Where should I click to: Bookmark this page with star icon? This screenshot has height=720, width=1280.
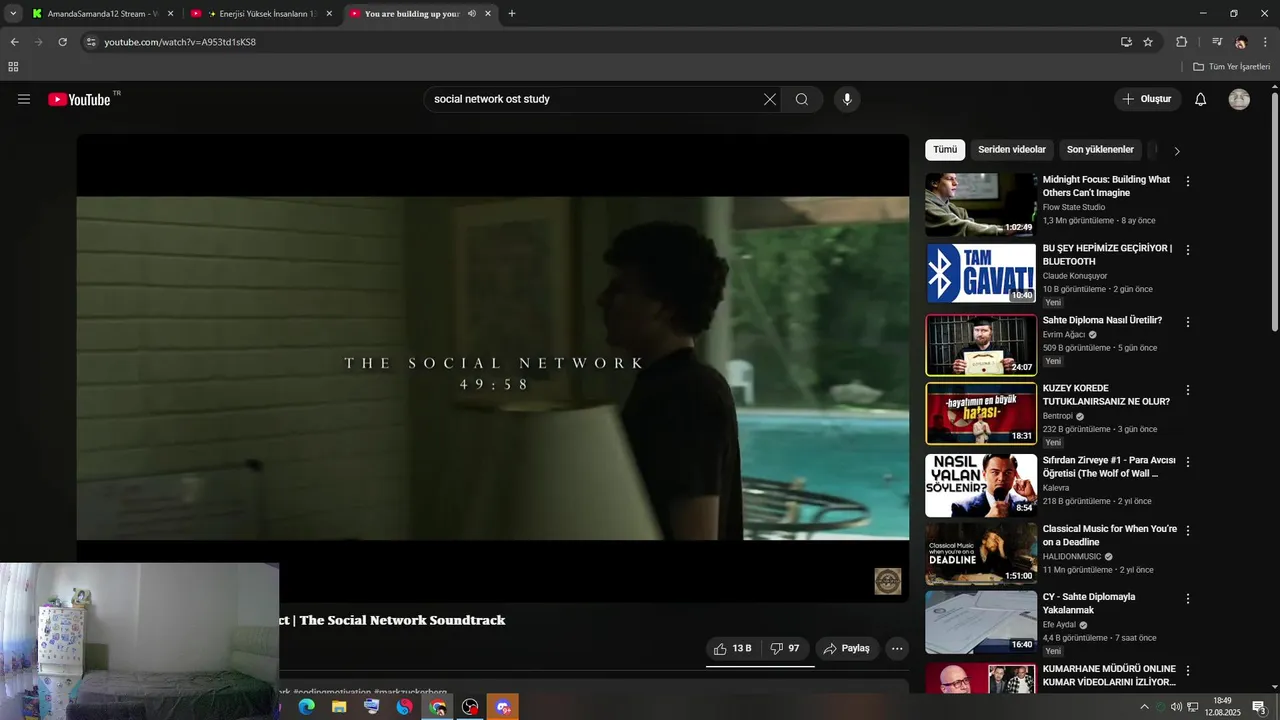1148,42
